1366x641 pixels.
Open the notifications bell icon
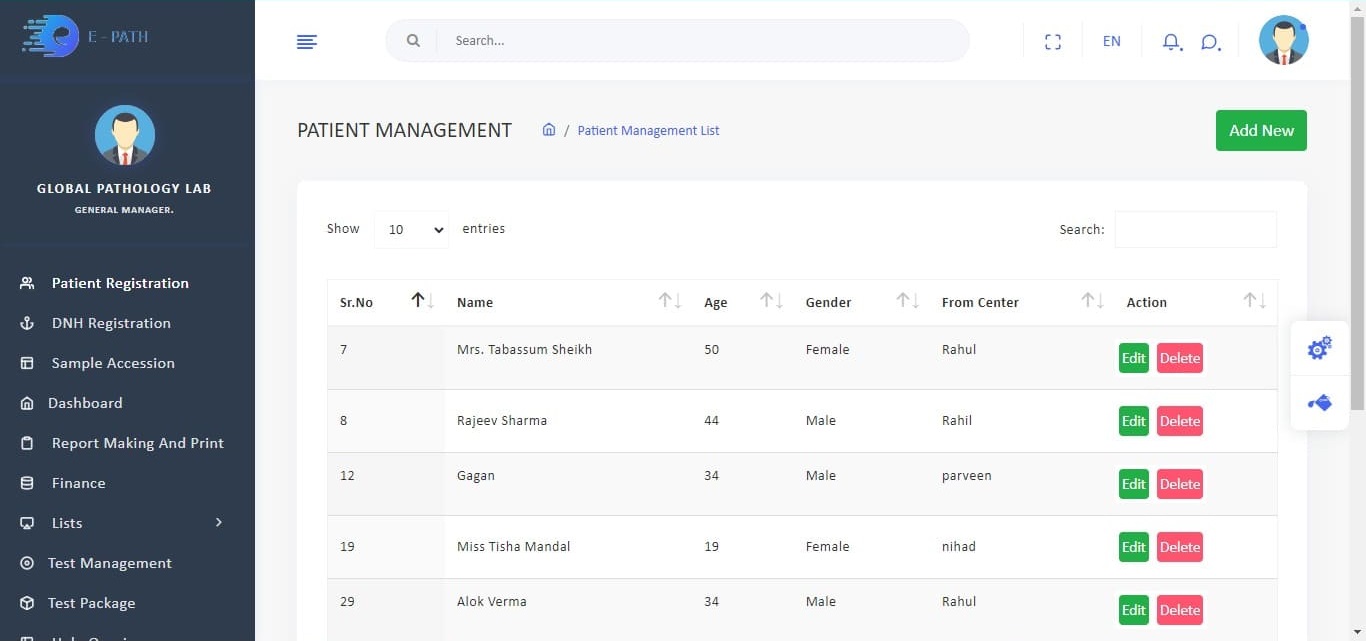[1171, 41]
